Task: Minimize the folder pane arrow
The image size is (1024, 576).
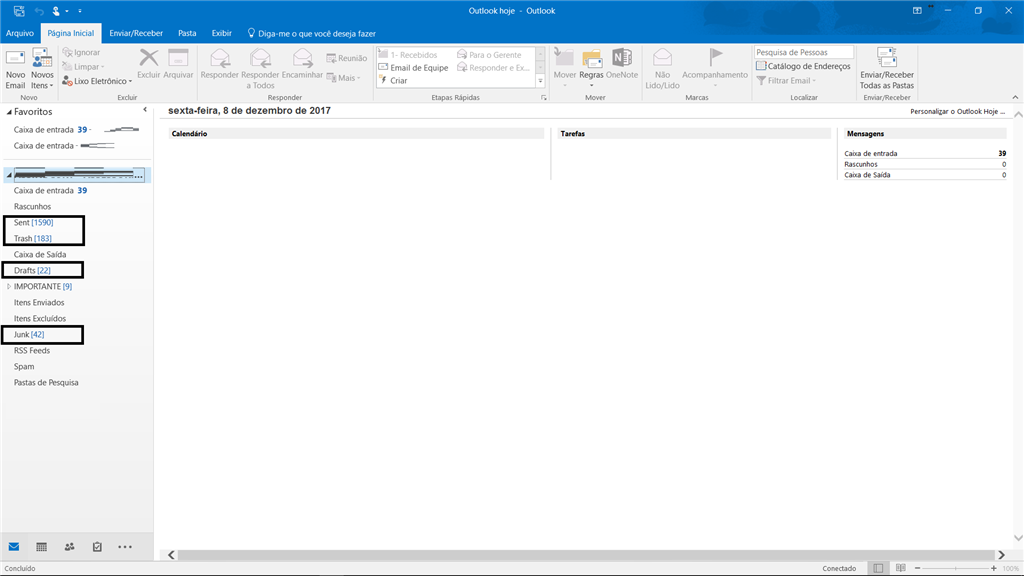Action: (x=145, y=110)
